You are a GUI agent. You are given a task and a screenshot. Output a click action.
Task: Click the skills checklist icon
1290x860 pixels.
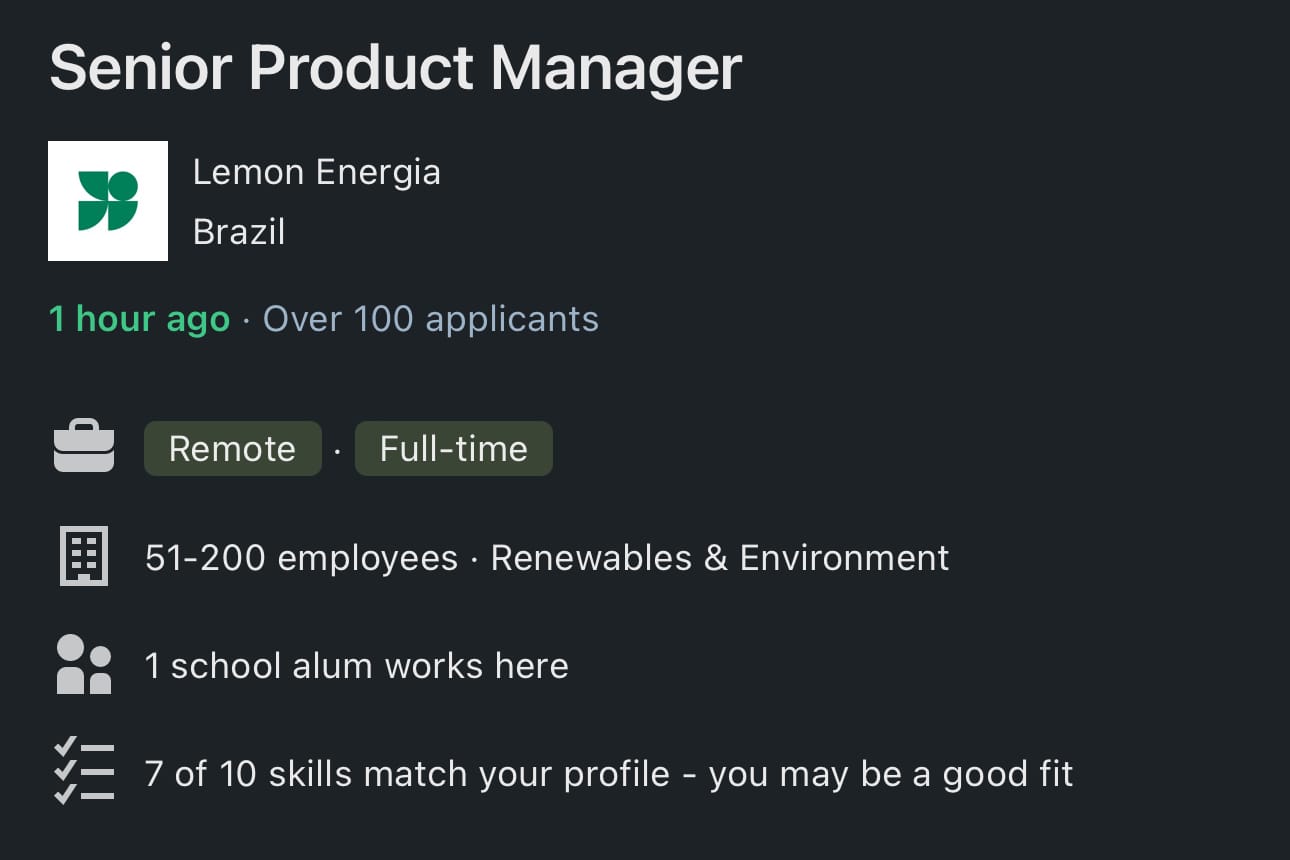(x=84, y=772)
